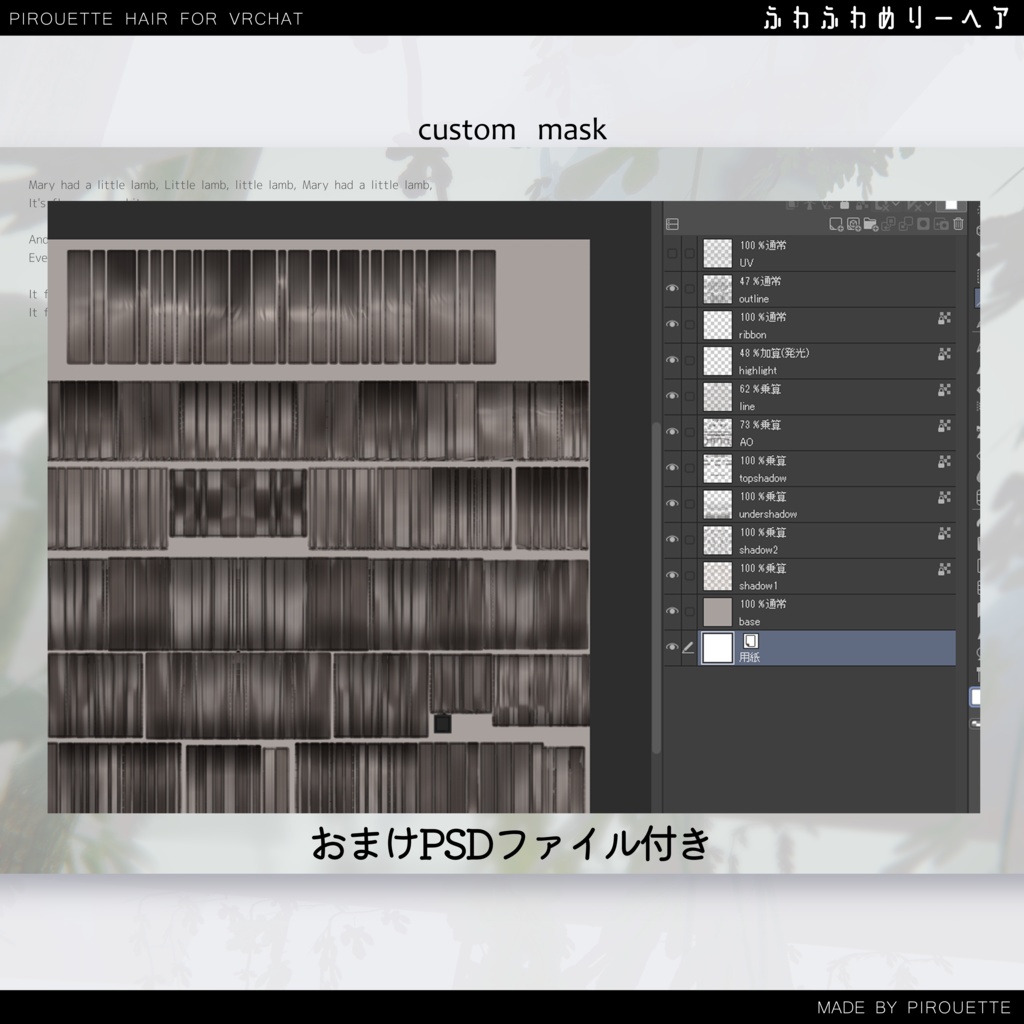Create a new layer folder

click(871, 225)
